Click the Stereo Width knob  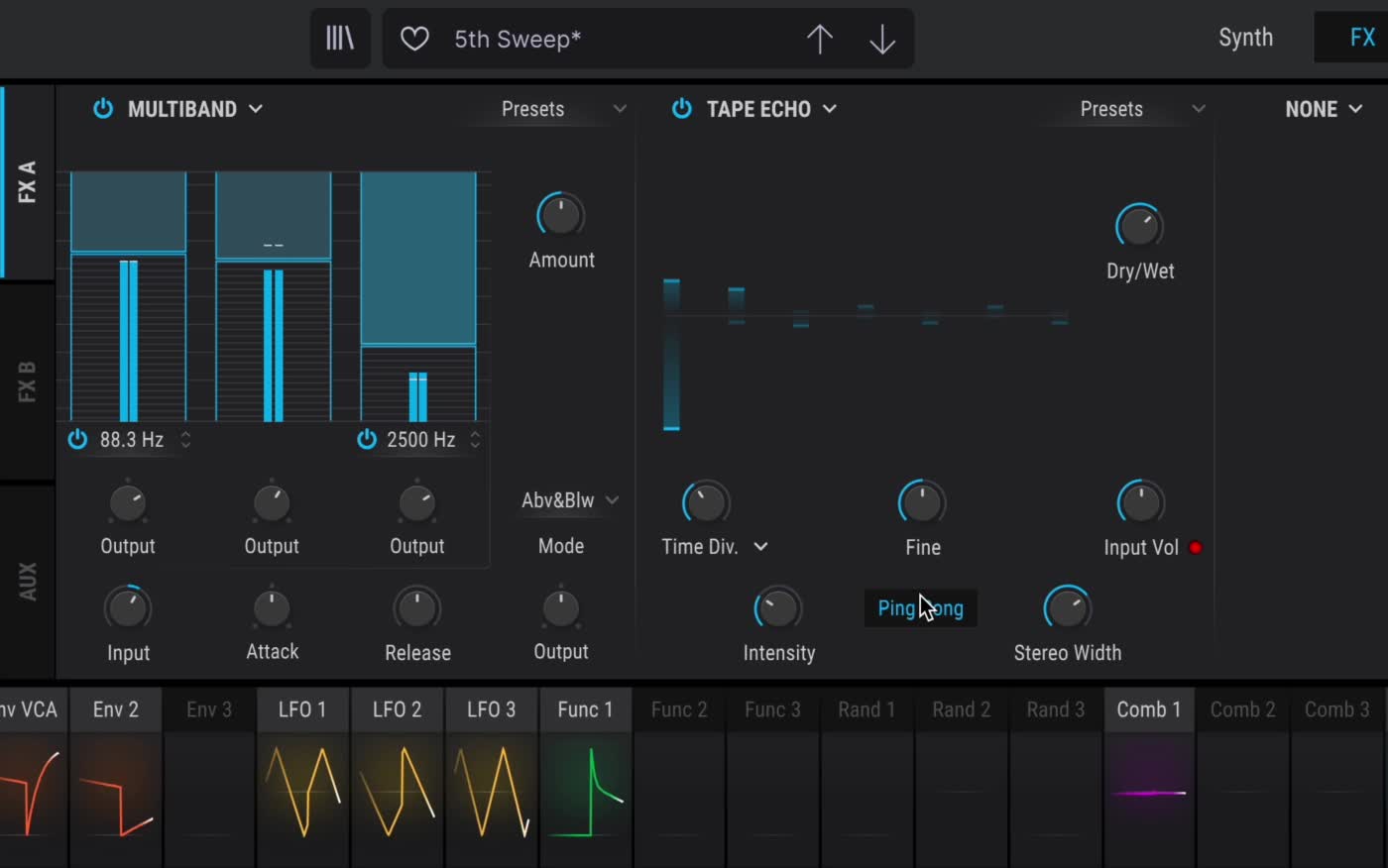(x=1068, y=608)
